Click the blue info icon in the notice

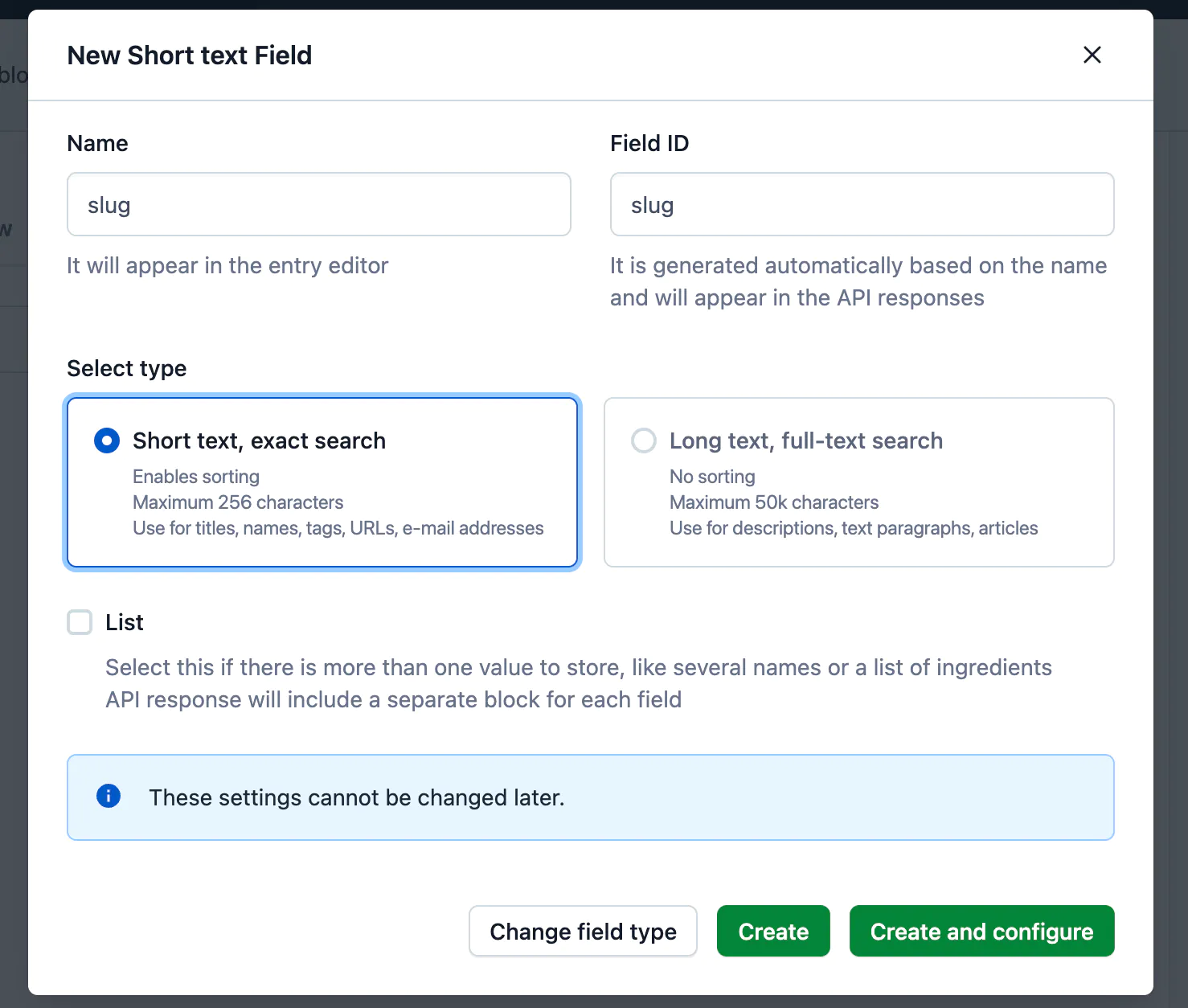coord(109,796)
